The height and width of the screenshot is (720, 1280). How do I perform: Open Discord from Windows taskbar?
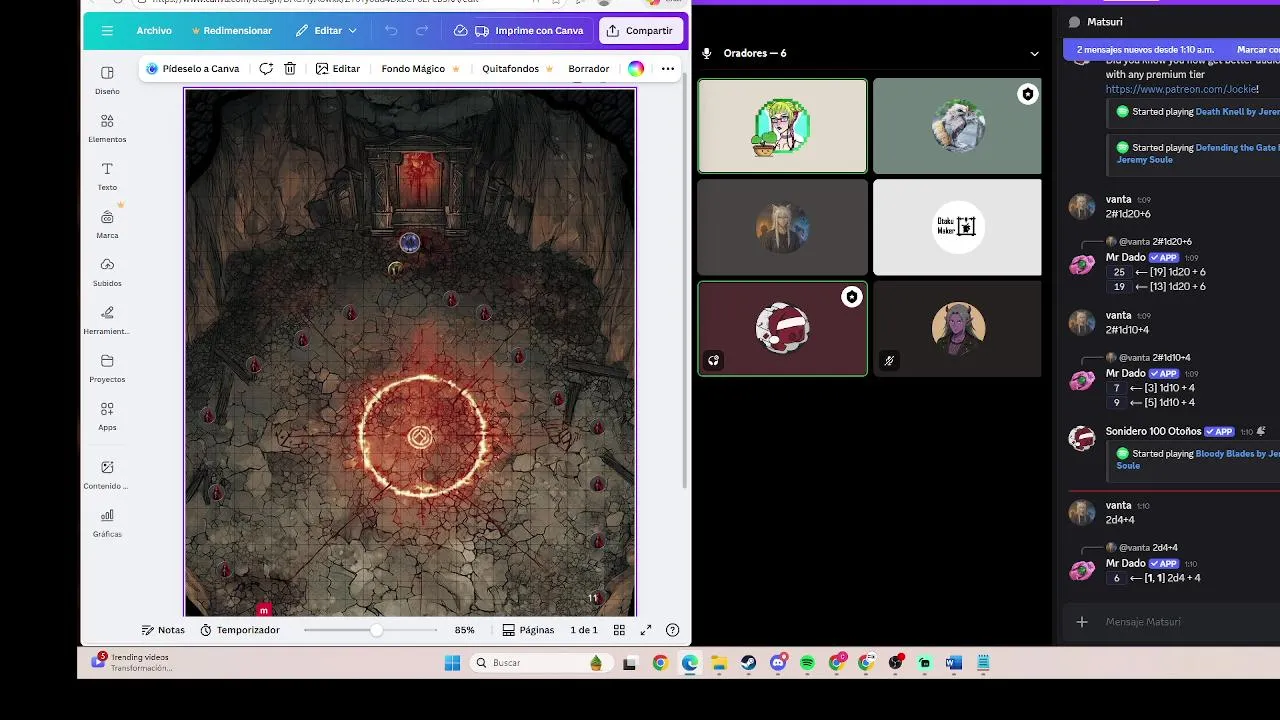(778, 663)
